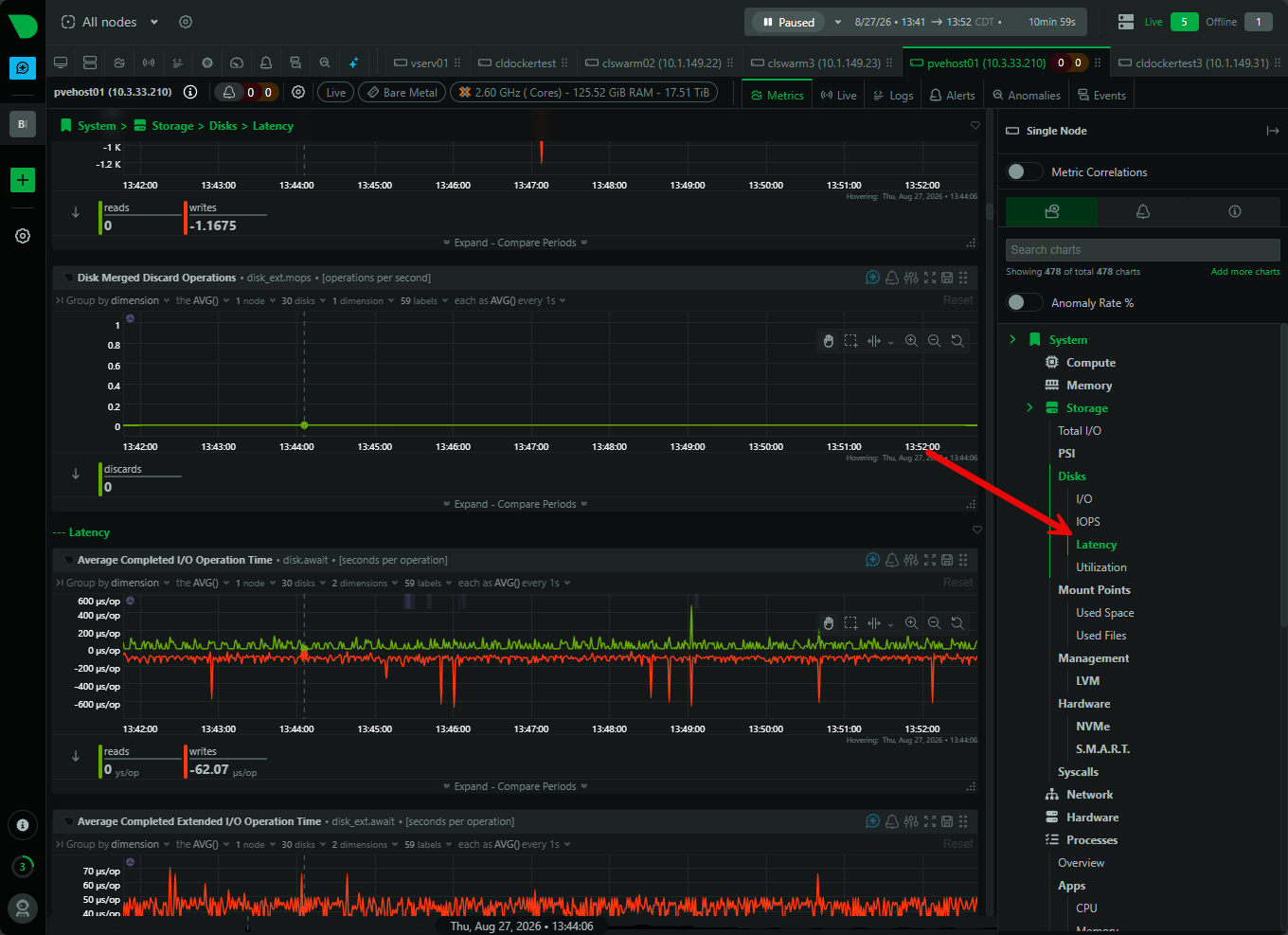Click the Netdata logo in the sidebar
Image resolution: width=1288 pixels, height=935 pixels.
tap(23, 25)
